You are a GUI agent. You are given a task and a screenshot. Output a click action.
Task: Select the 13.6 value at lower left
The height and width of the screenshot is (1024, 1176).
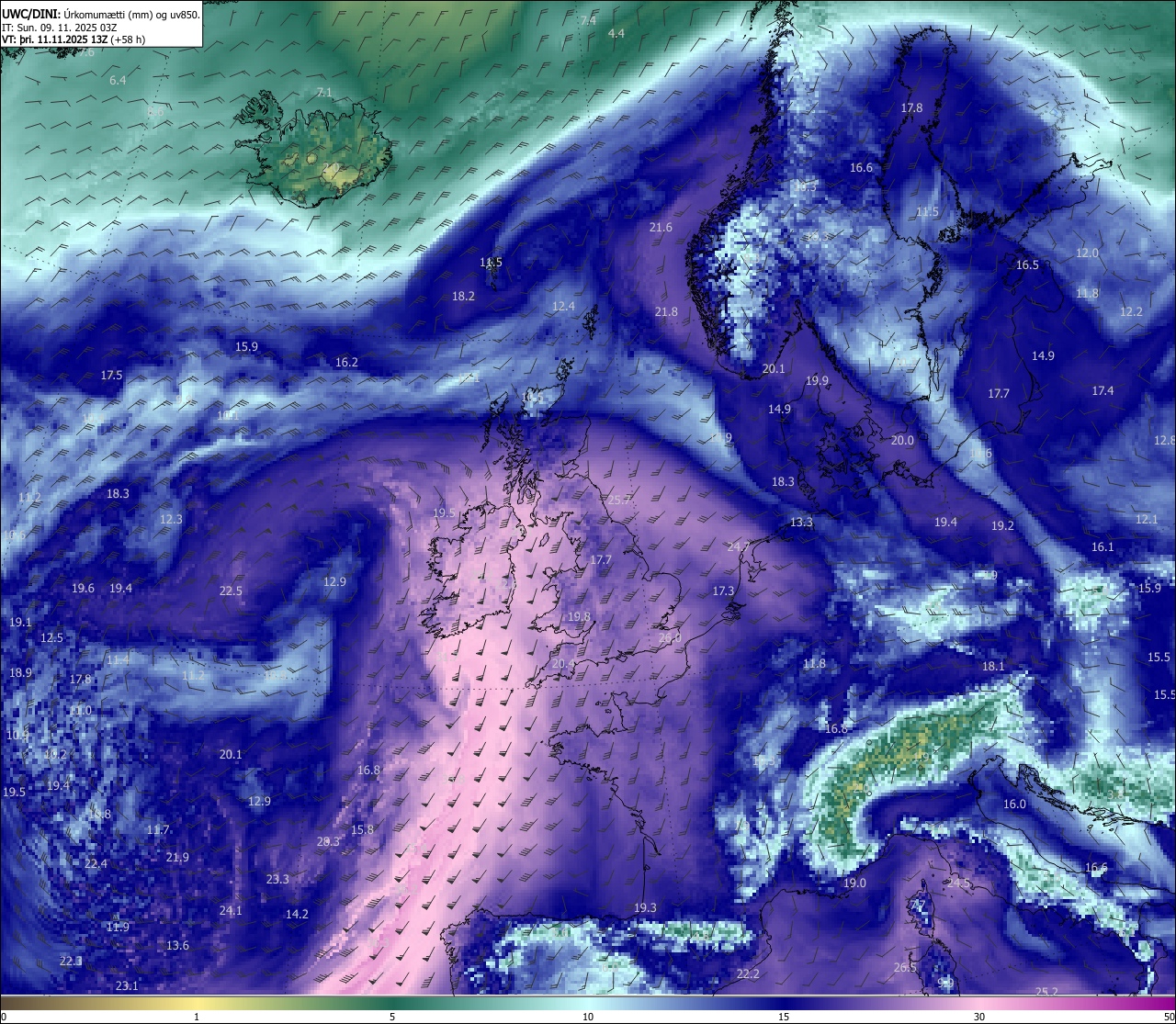point(177,946)
